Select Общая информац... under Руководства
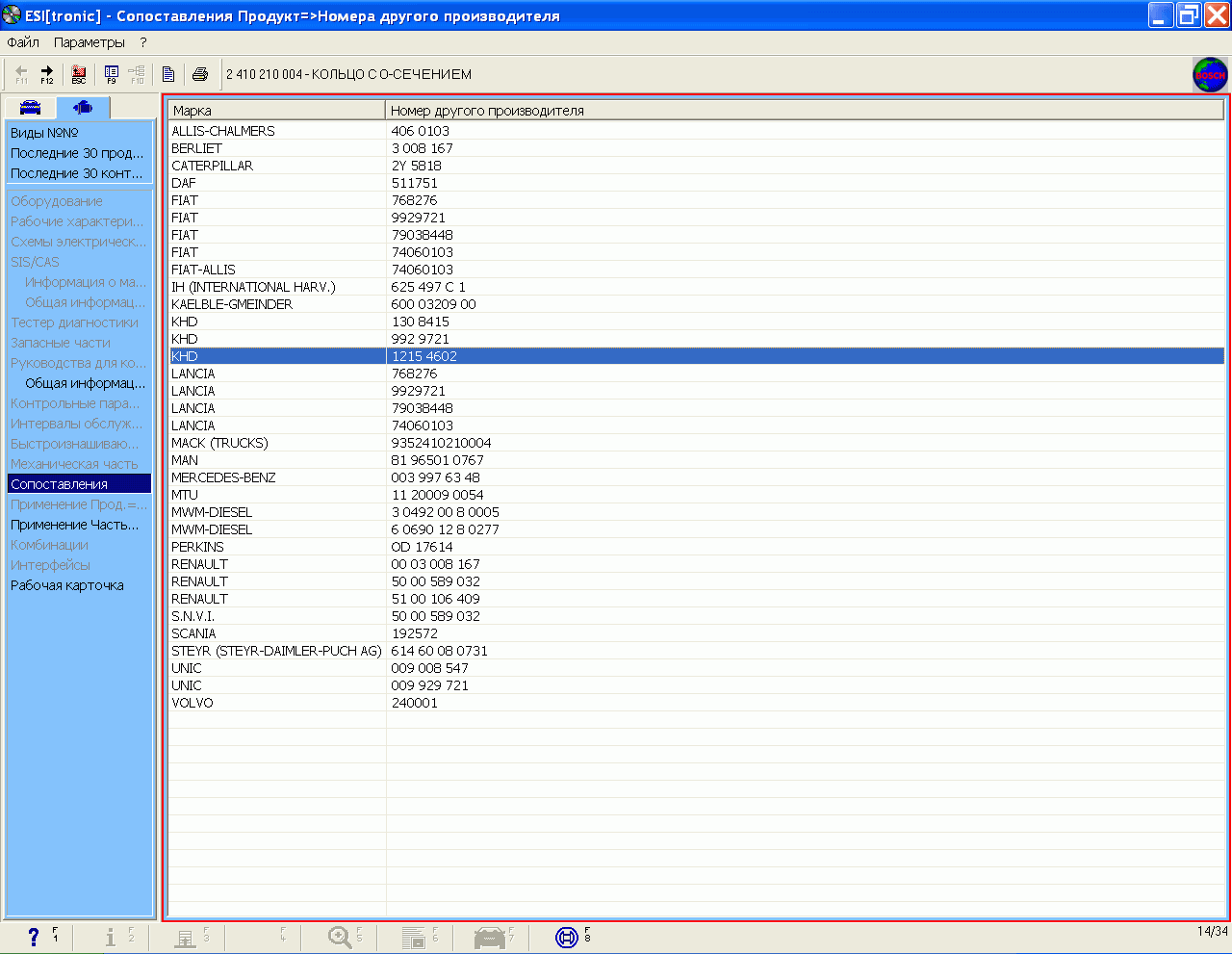This screenshot has width=1232, height=954. (x=86, y=383)
